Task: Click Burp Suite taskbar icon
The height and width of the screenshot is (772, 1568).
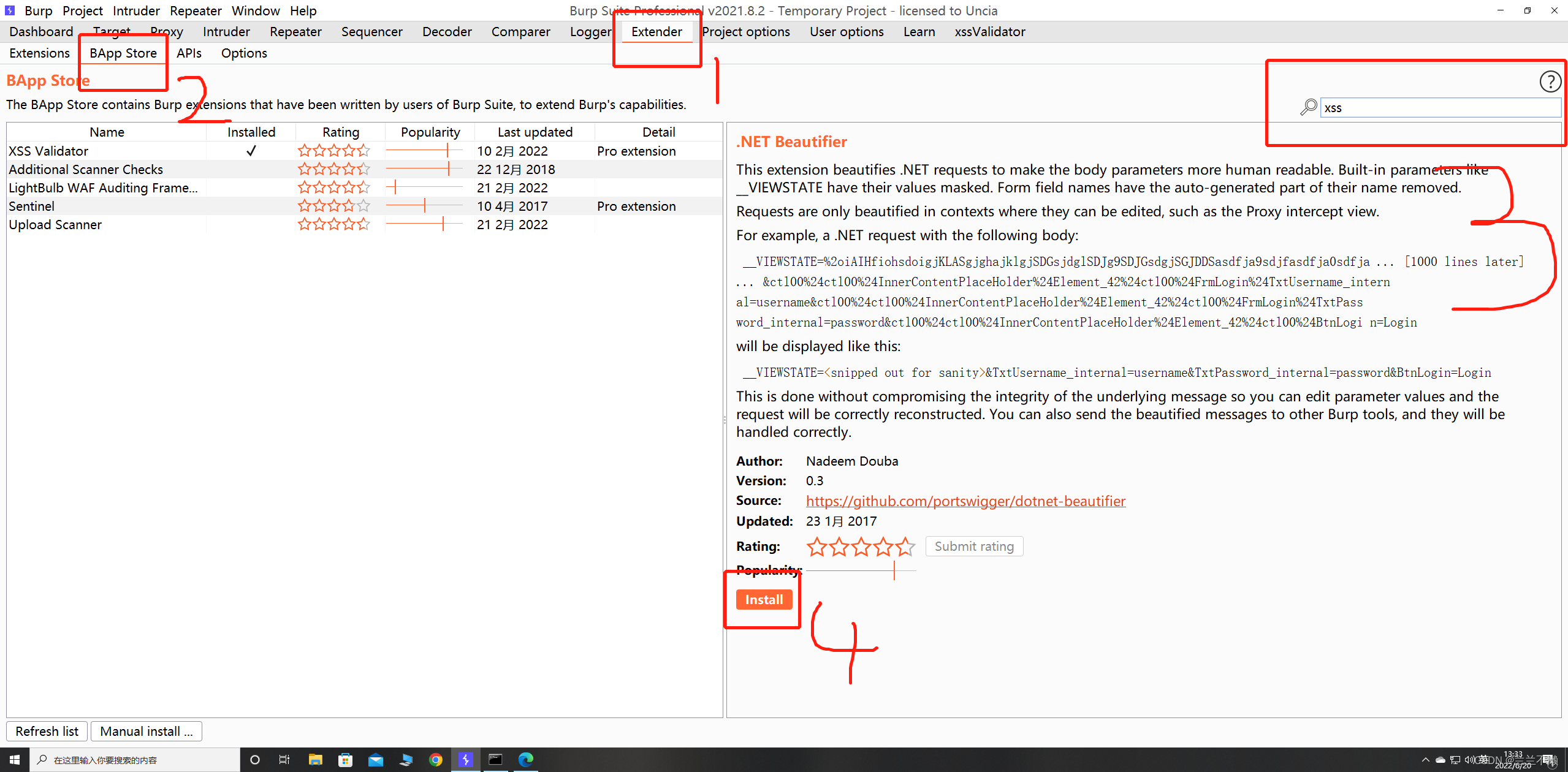Action: (x=465, y=760)
